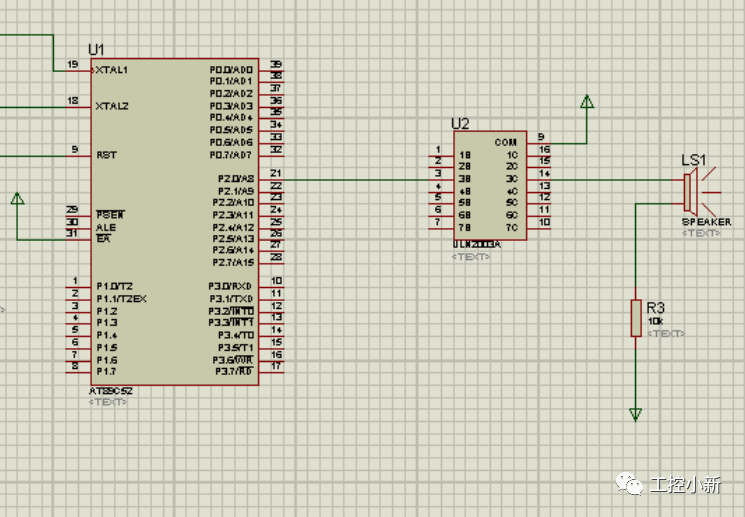Select the 10k value label of R3
The image size is (745, 517).
click(654, 321)
